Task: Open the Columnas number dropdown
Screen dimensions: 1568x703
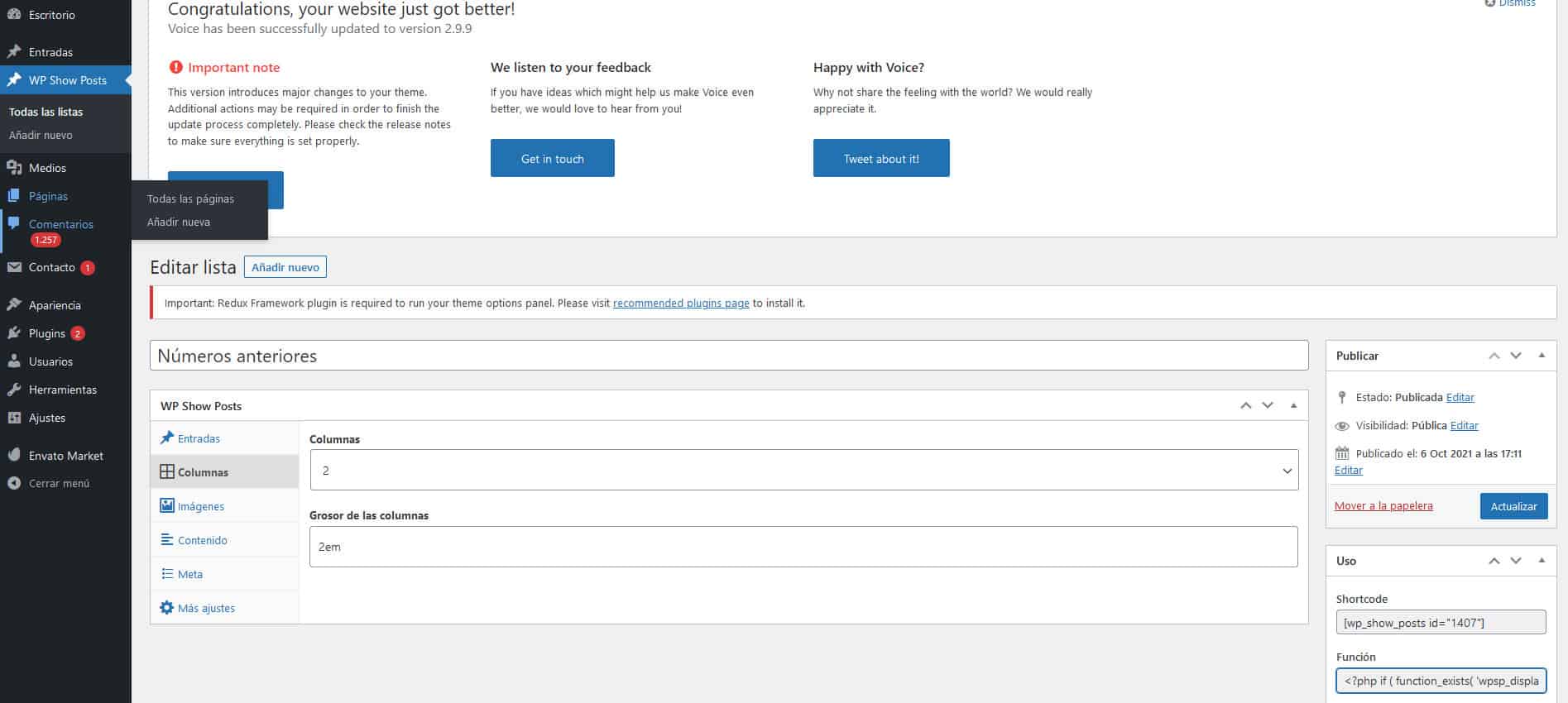Action: pos(803,471)
